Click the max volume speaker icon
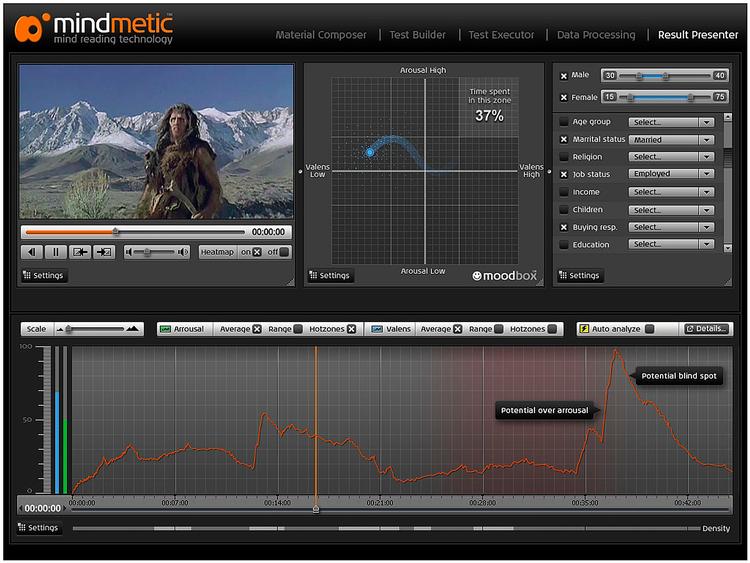The image size is (750, 563). (183, 252)
